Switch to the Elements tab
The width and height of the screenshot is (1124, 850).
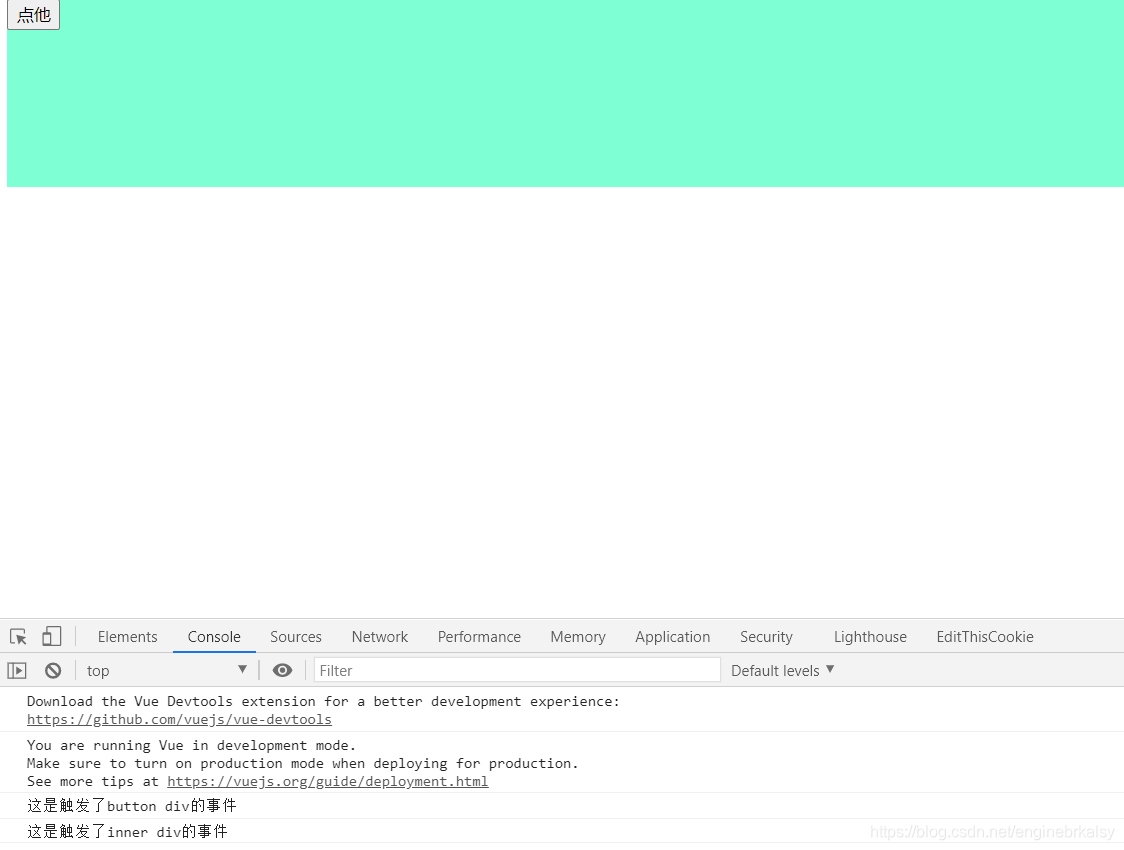coord(128,637)
